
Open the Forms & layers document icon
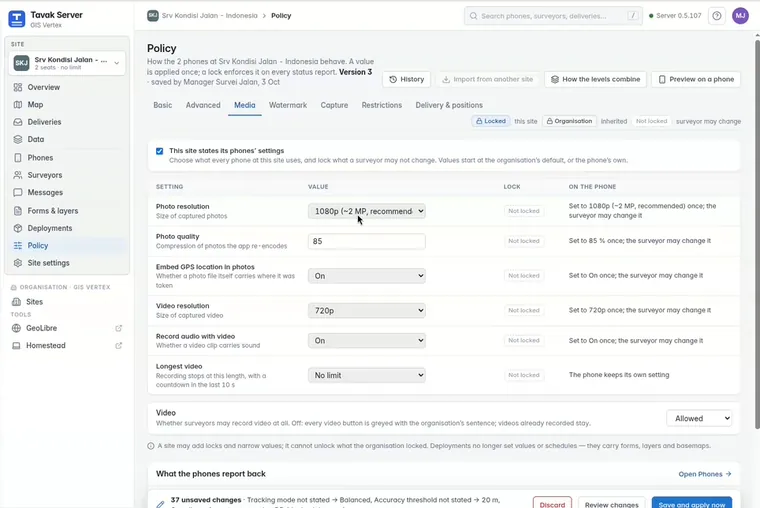point(18,211)
